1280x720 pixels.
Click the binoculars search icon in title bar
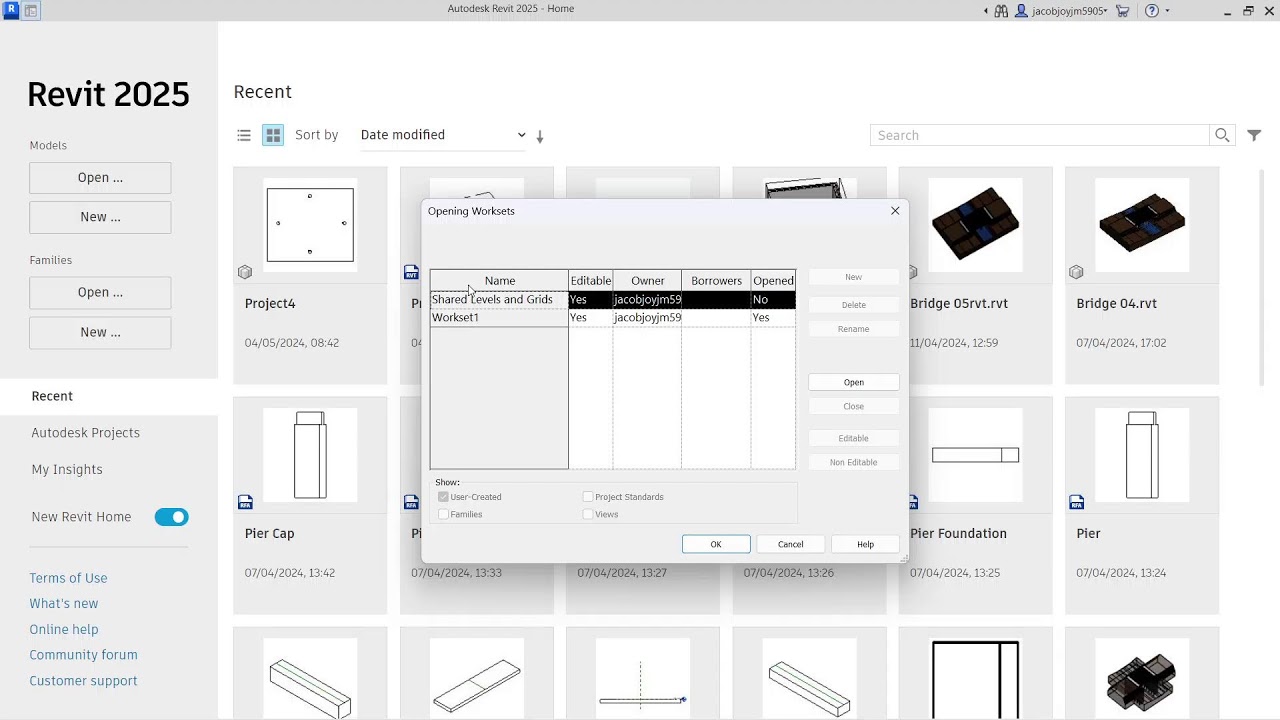pyautogui.click(x=1001, y=11)
